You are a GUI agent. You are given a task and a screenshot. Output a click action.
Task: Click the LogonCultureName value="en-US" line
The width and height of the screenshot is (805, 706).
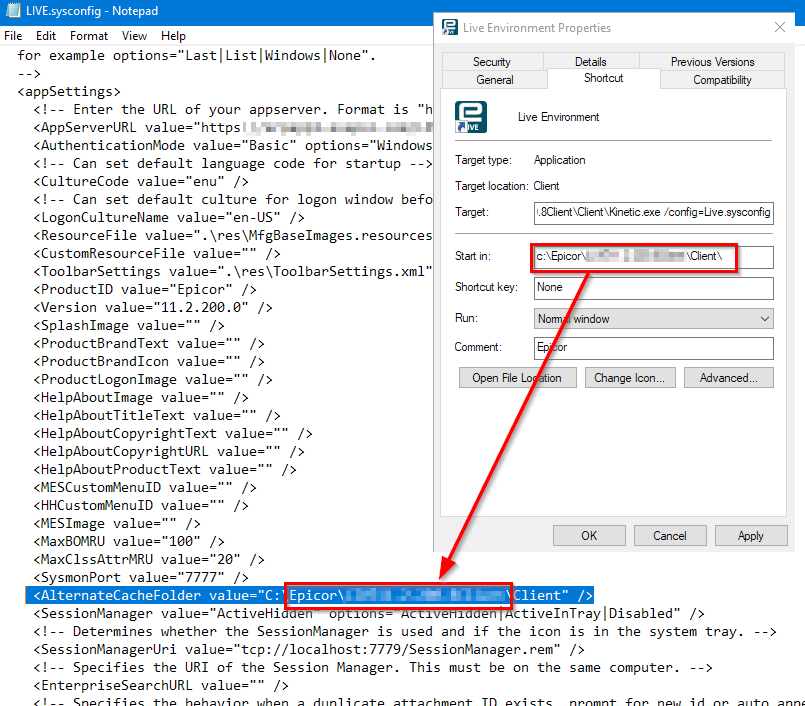point(169,217)
